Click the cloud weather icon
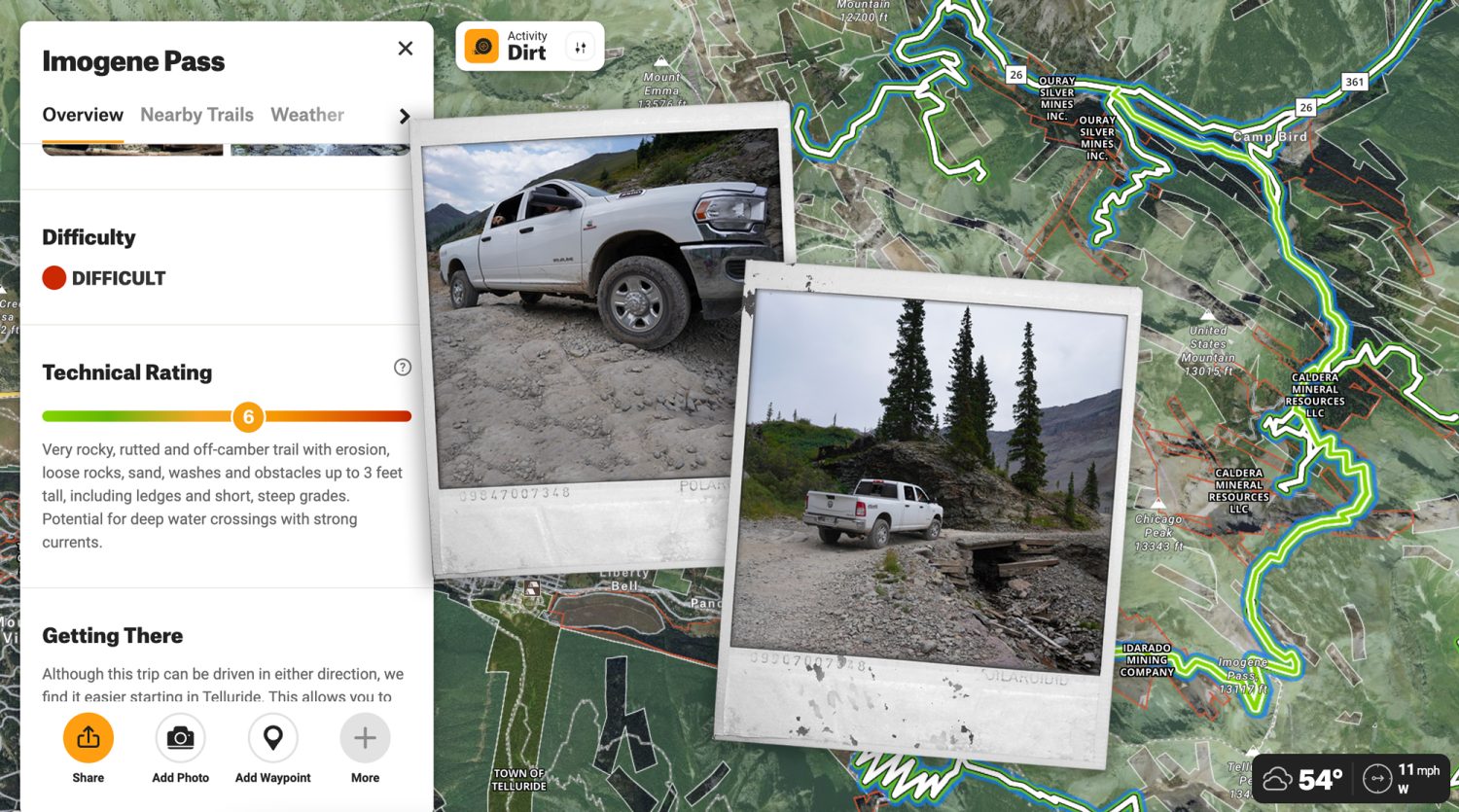This screenshot has height=812, width=1459. [1277, 779]
